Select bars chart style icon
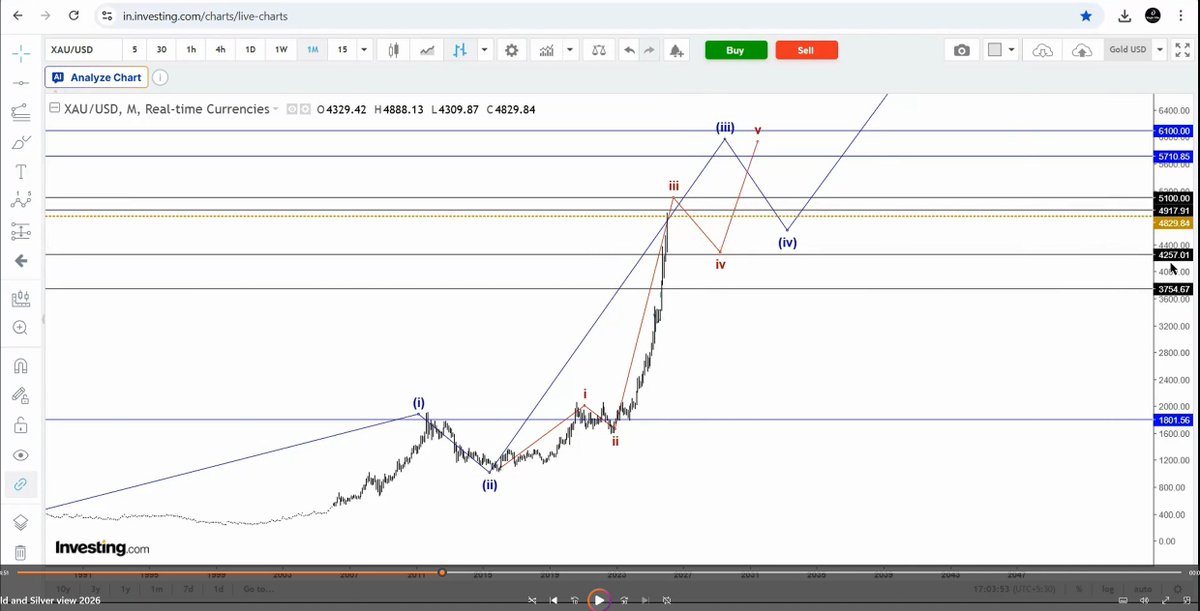Screen dimensions: 1200x611 coord(461,50)
